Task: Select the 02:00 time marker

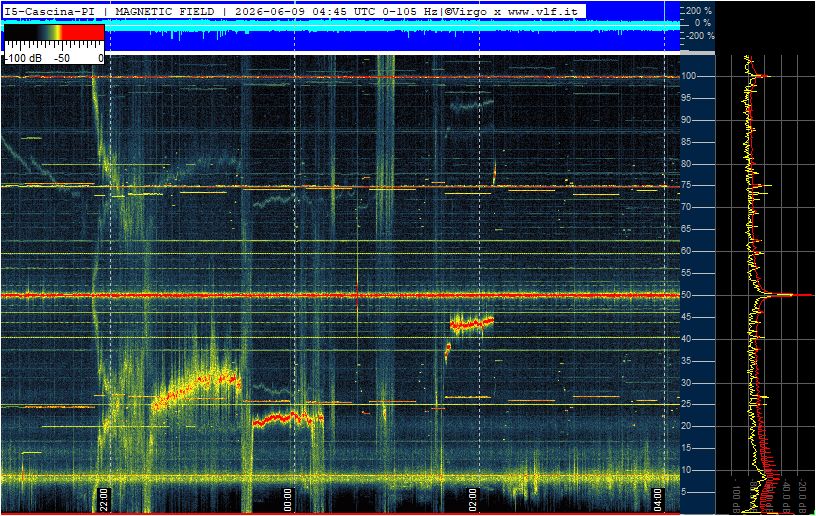Action: (x=473, y=500)
